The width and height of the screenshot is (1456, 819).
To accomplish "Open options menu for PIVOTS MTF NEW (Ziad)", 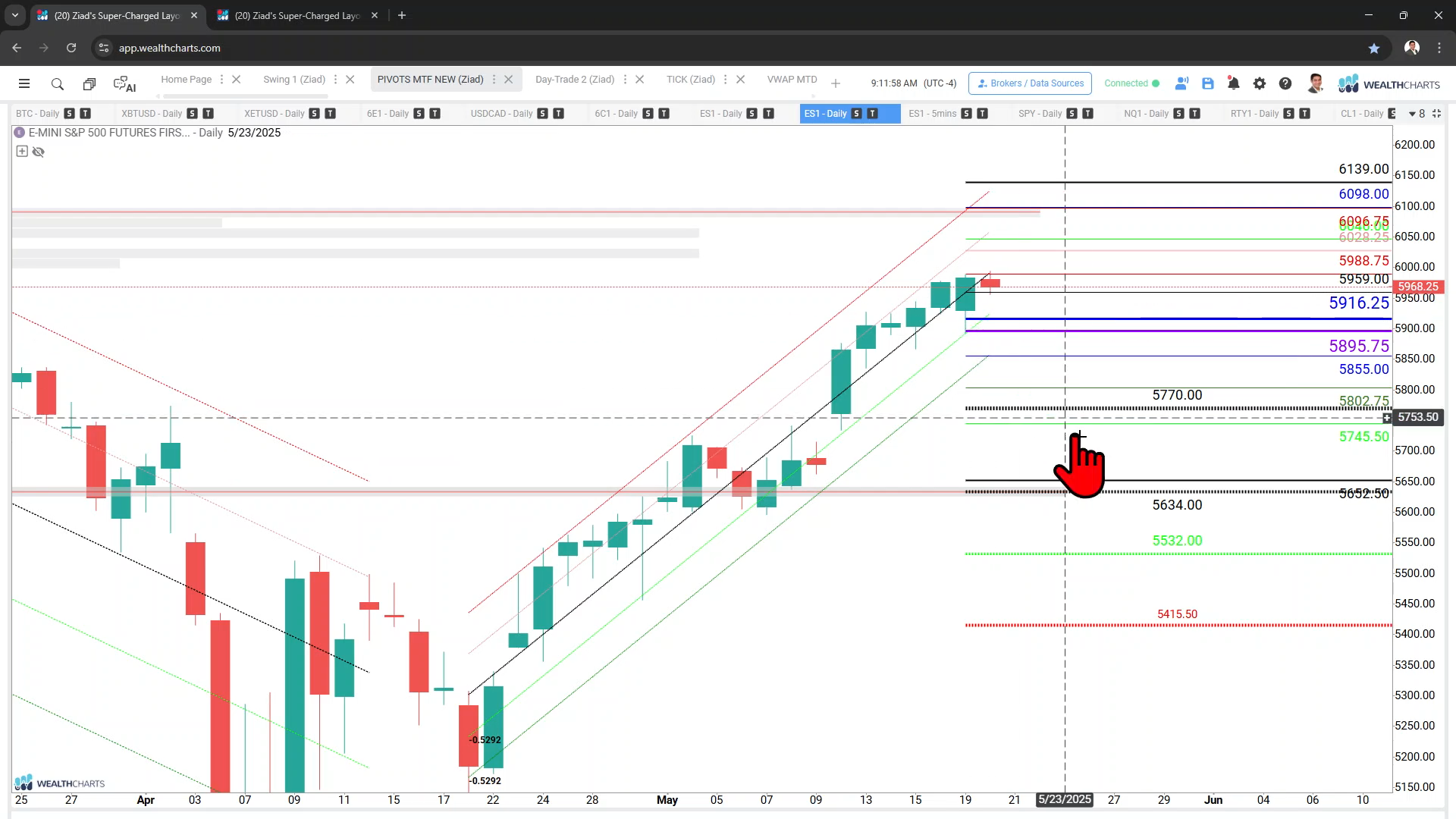I will (x=494, y=80).
